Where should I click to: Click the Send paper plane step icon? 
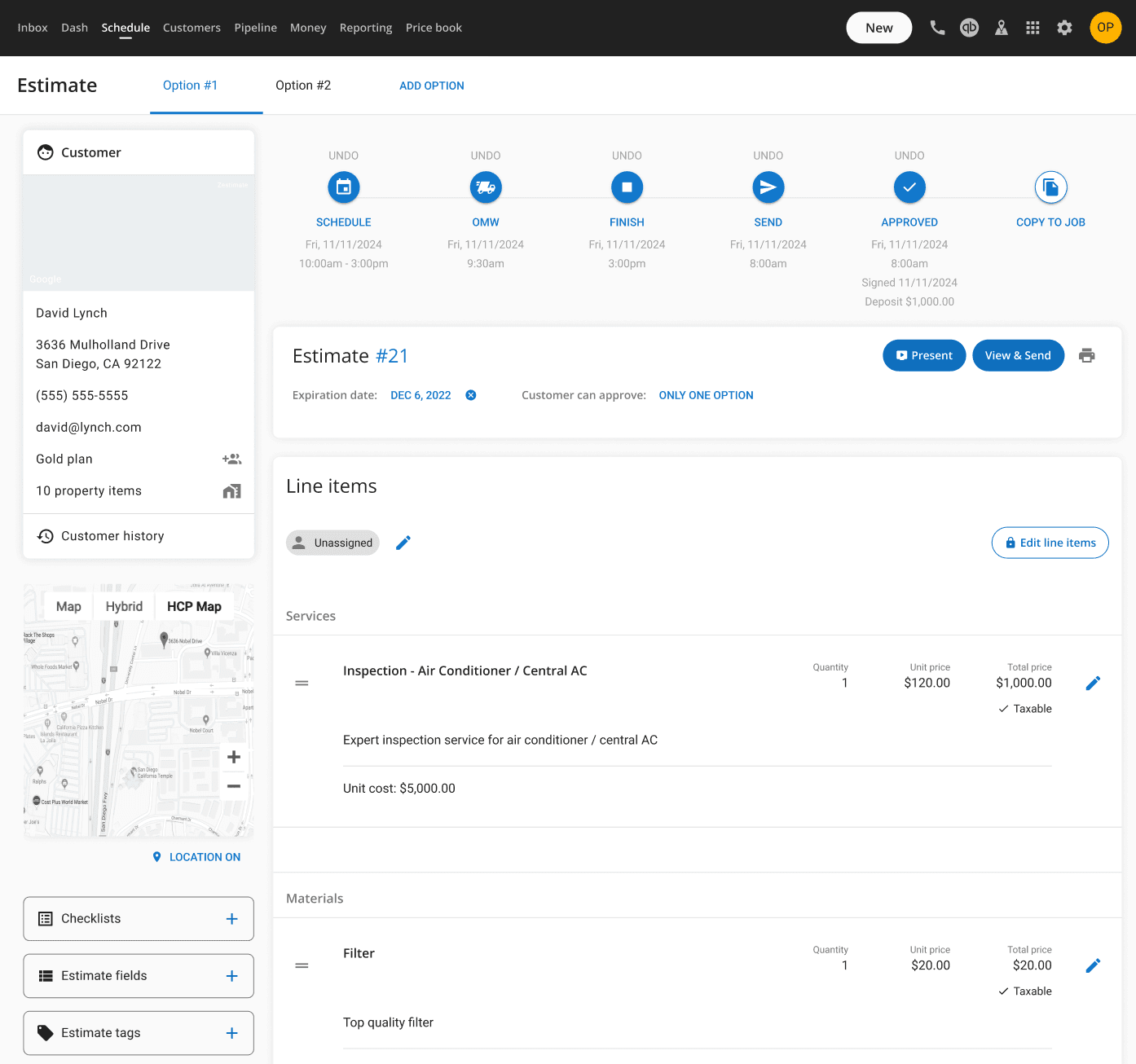pos(768,187)
